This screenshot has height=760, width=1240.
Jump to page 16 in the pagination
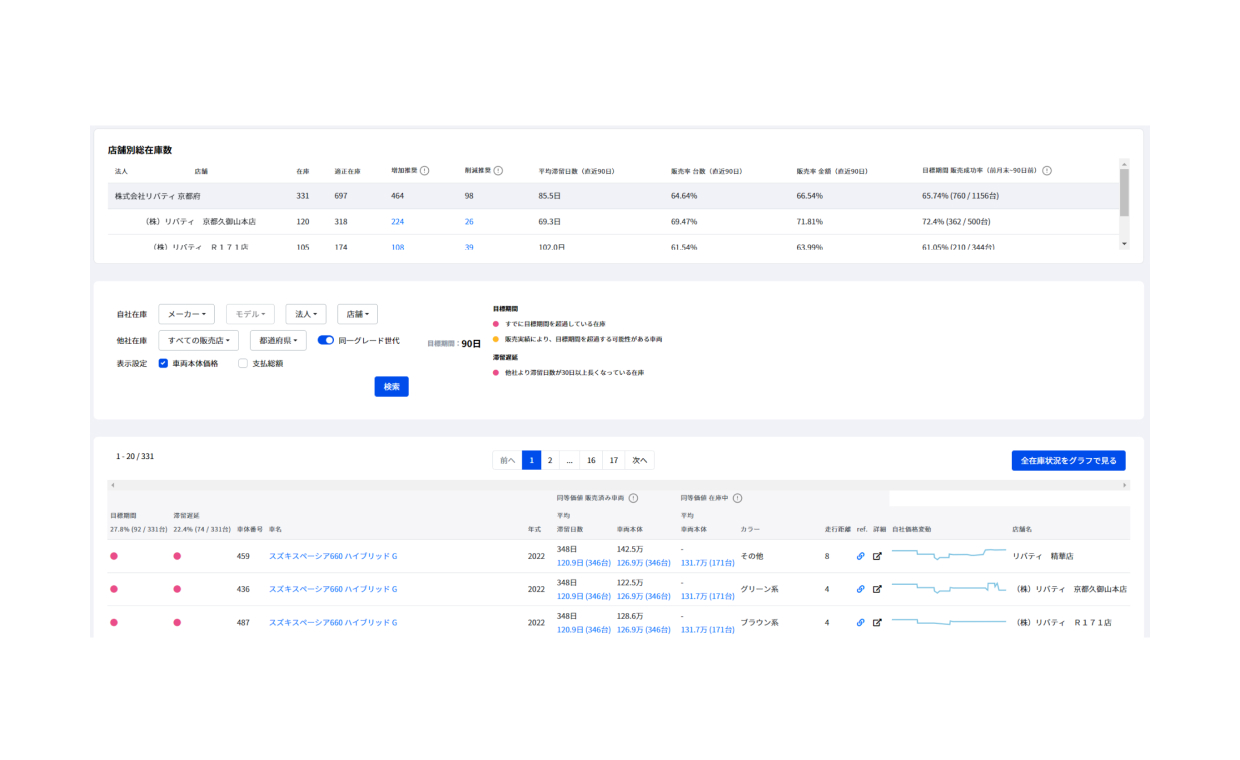tap(591, 460)
